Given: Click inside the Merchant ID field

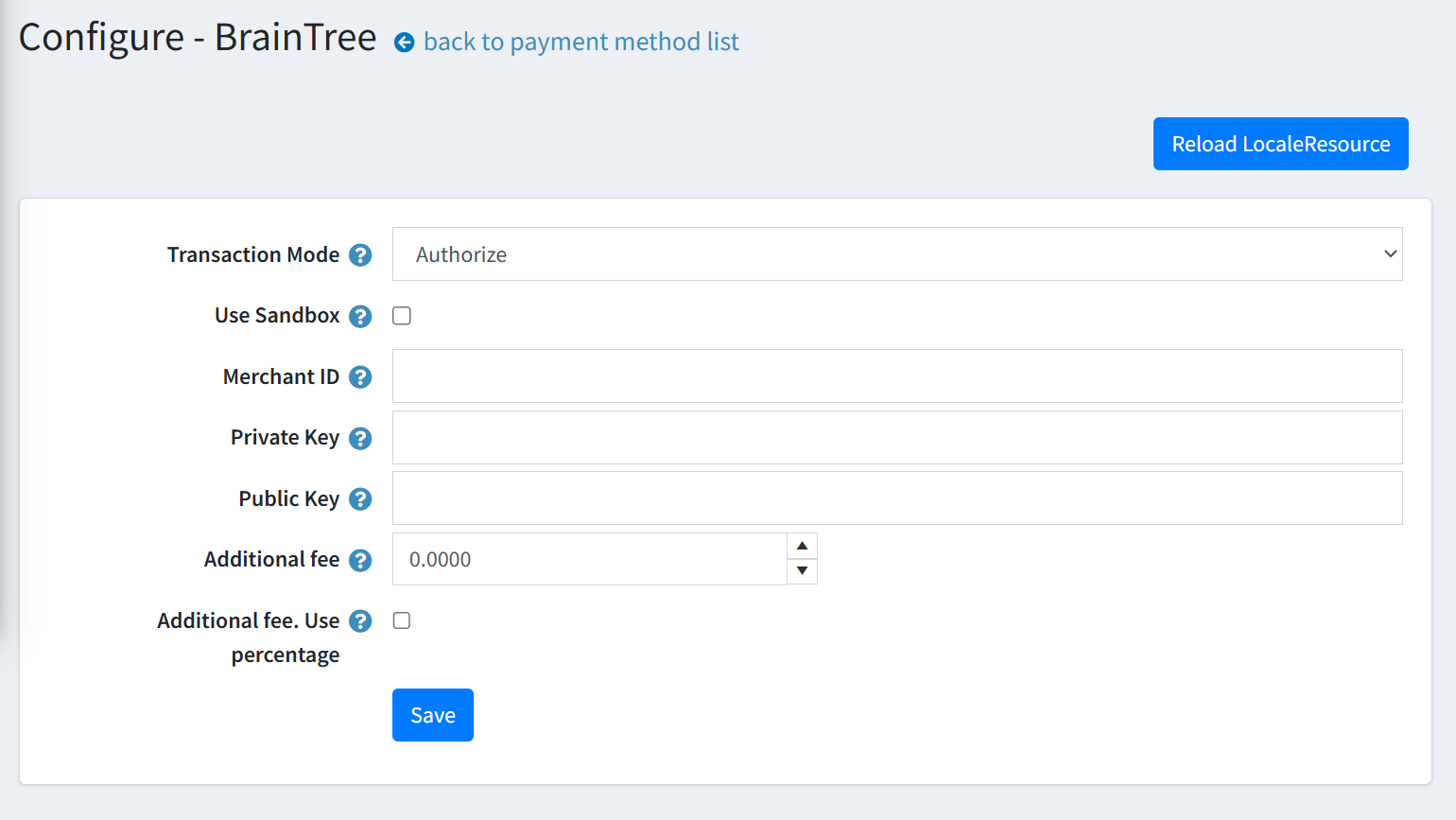Looking at the screenshot, I should pos(896,375).
